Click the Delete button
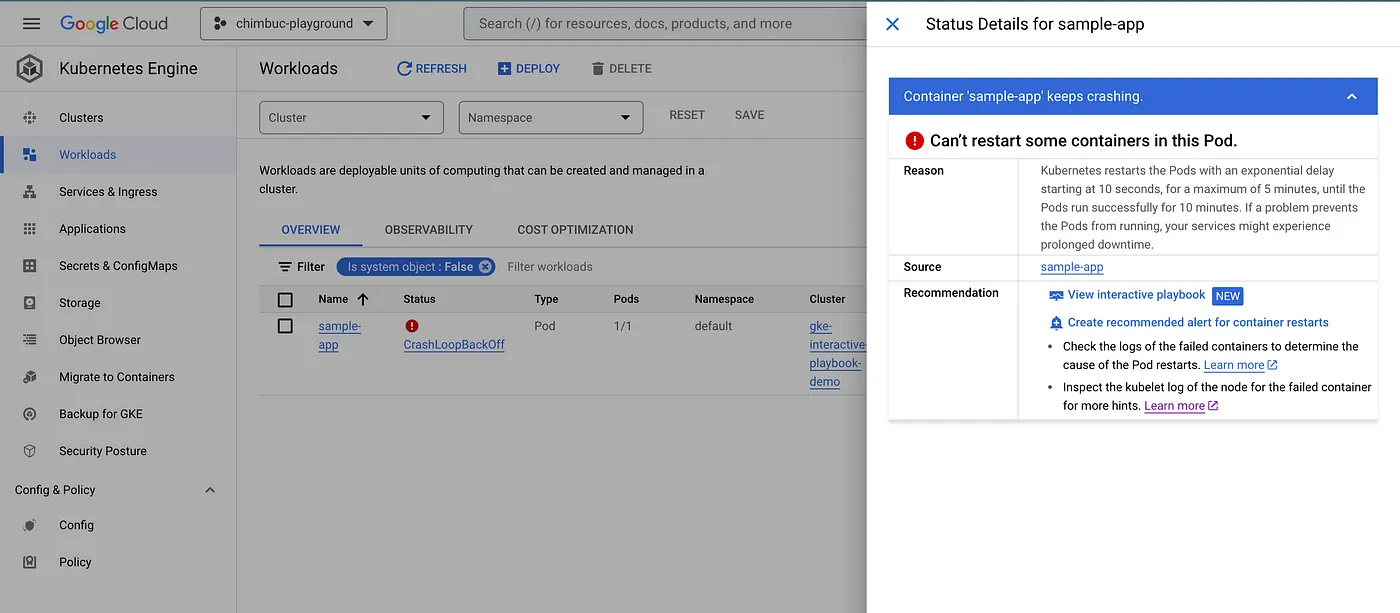 pos(621,69)
